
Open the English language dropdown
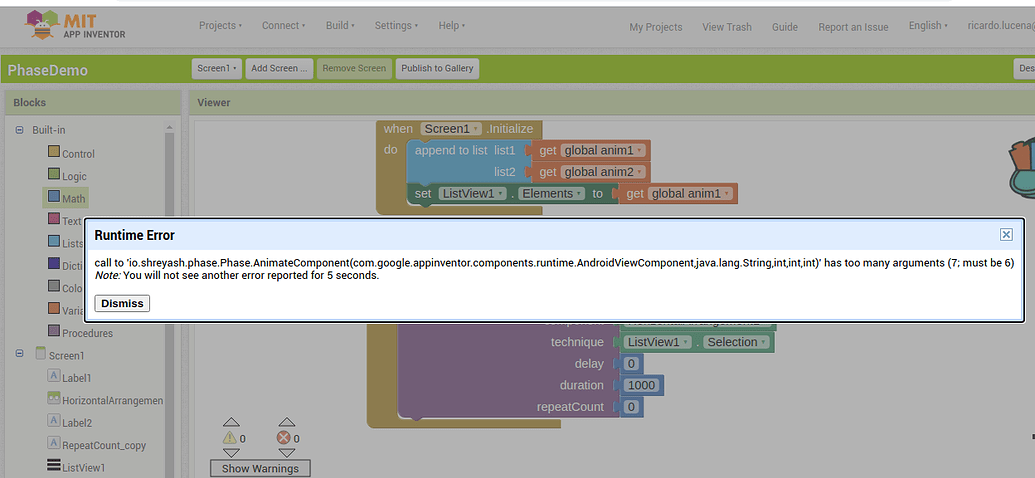(929, 26)
